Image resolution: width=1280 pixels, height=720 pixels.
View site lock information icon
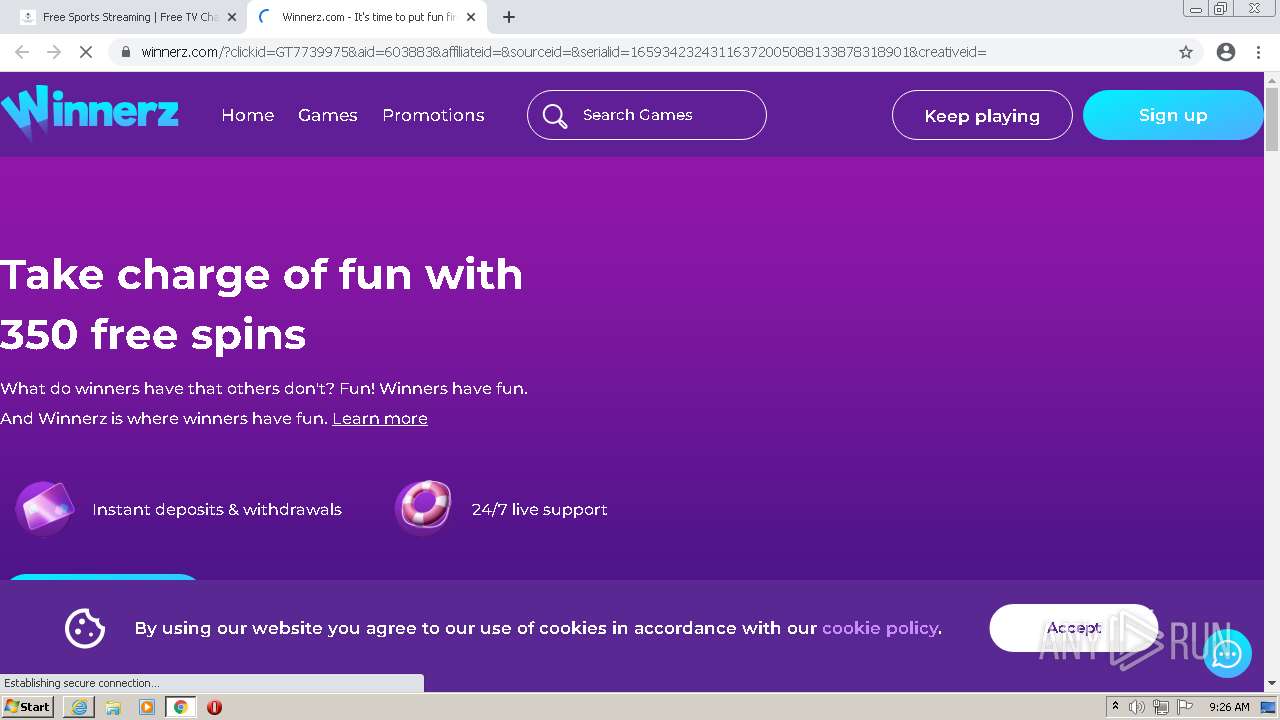pyautogui.click(x=126, y=52)
